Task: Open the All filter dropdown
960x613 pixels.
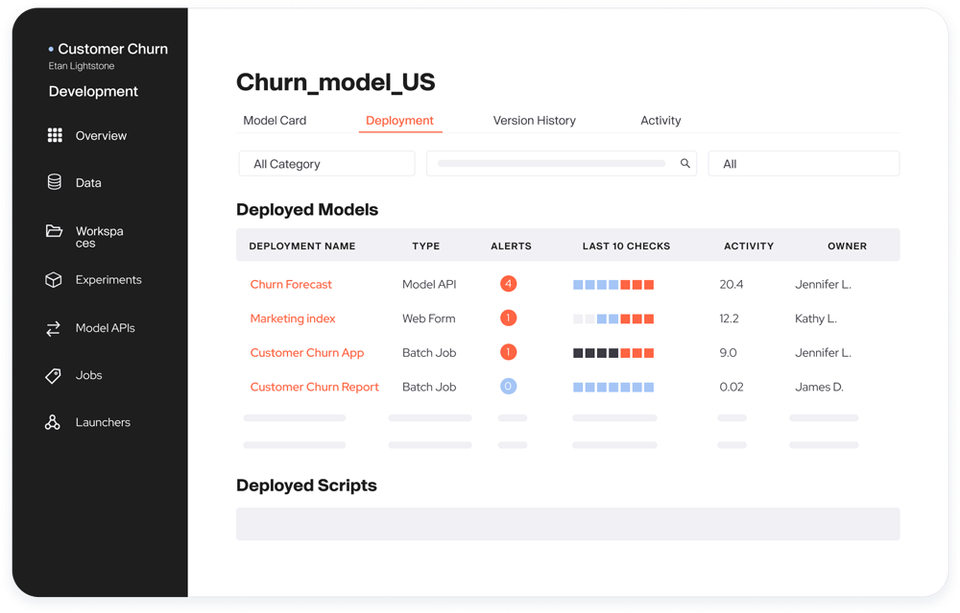Action: [804, 164]
